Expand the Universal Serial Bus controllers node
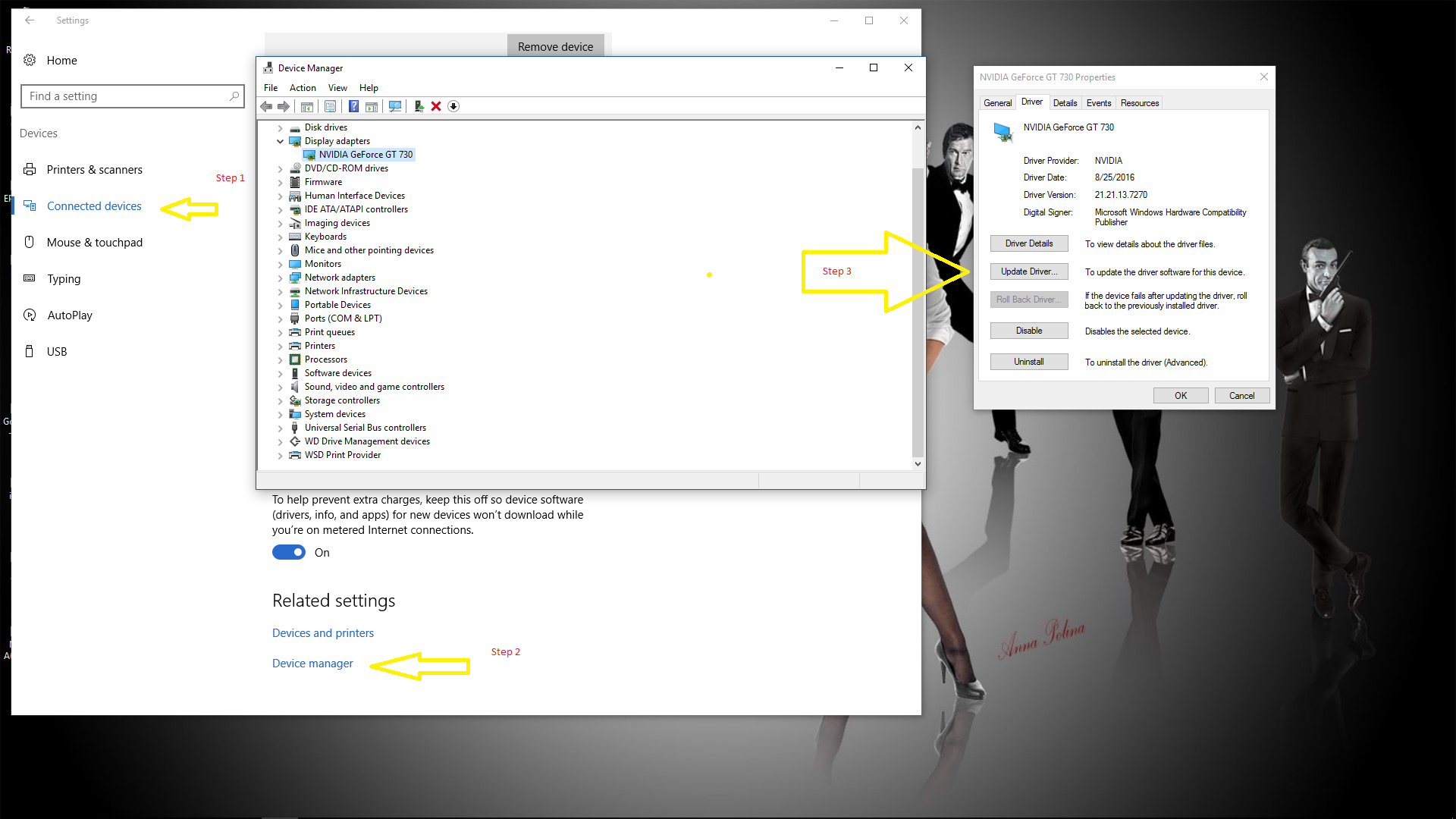 [280, 428]
